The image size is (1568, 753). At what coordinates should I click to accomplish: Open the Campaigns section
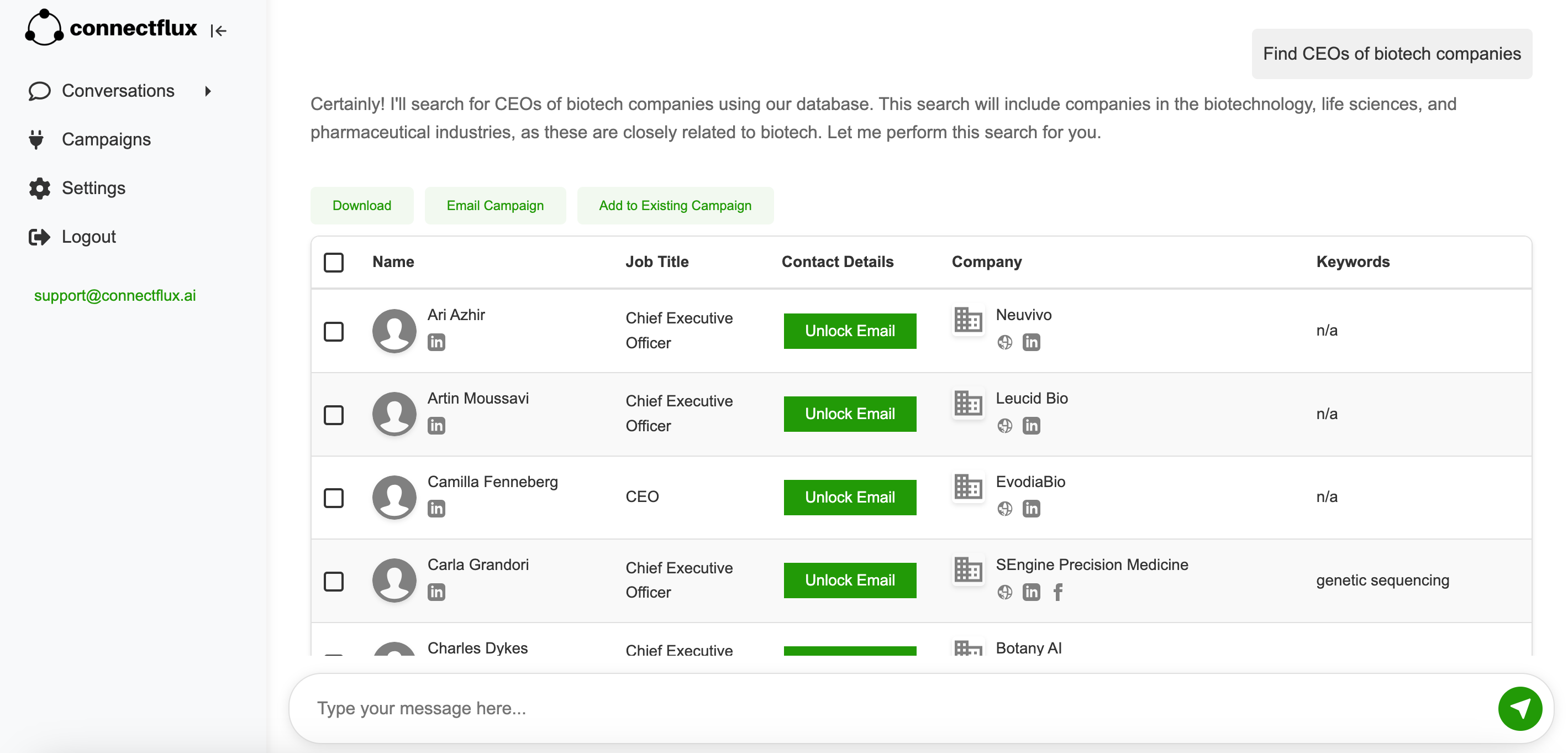click(x=107, y=139)
